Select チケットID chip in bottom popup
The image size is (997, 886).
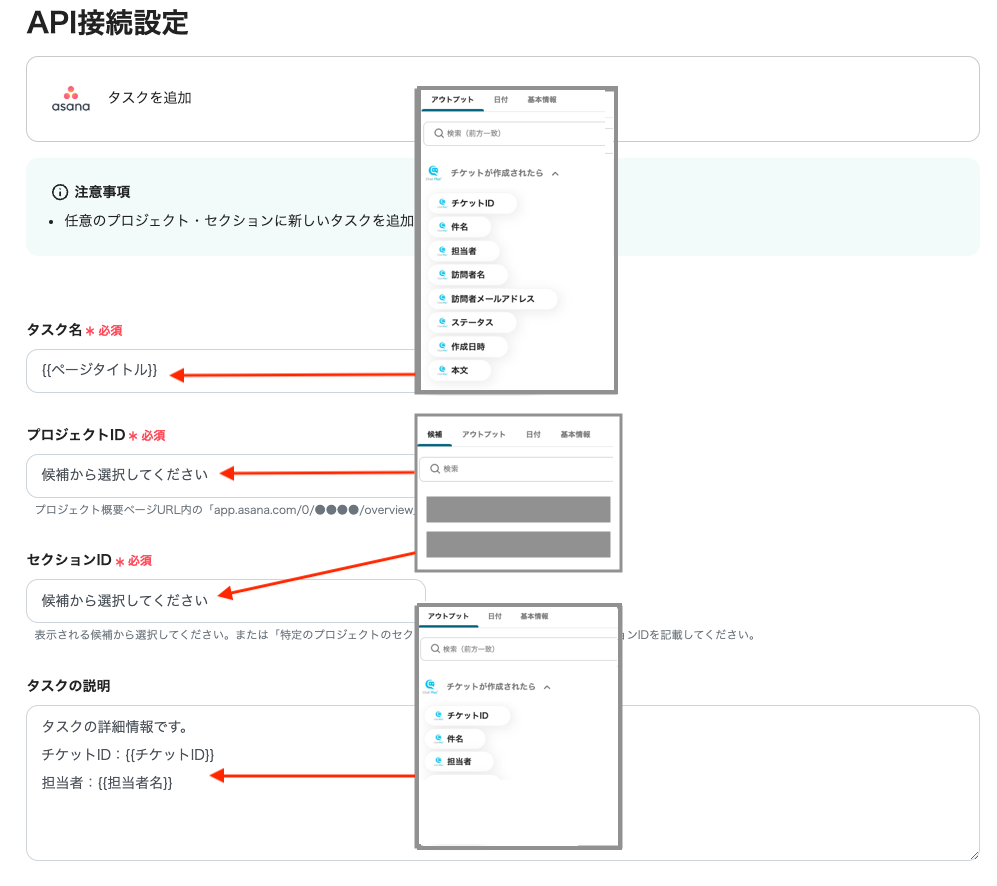pos(467,716)
